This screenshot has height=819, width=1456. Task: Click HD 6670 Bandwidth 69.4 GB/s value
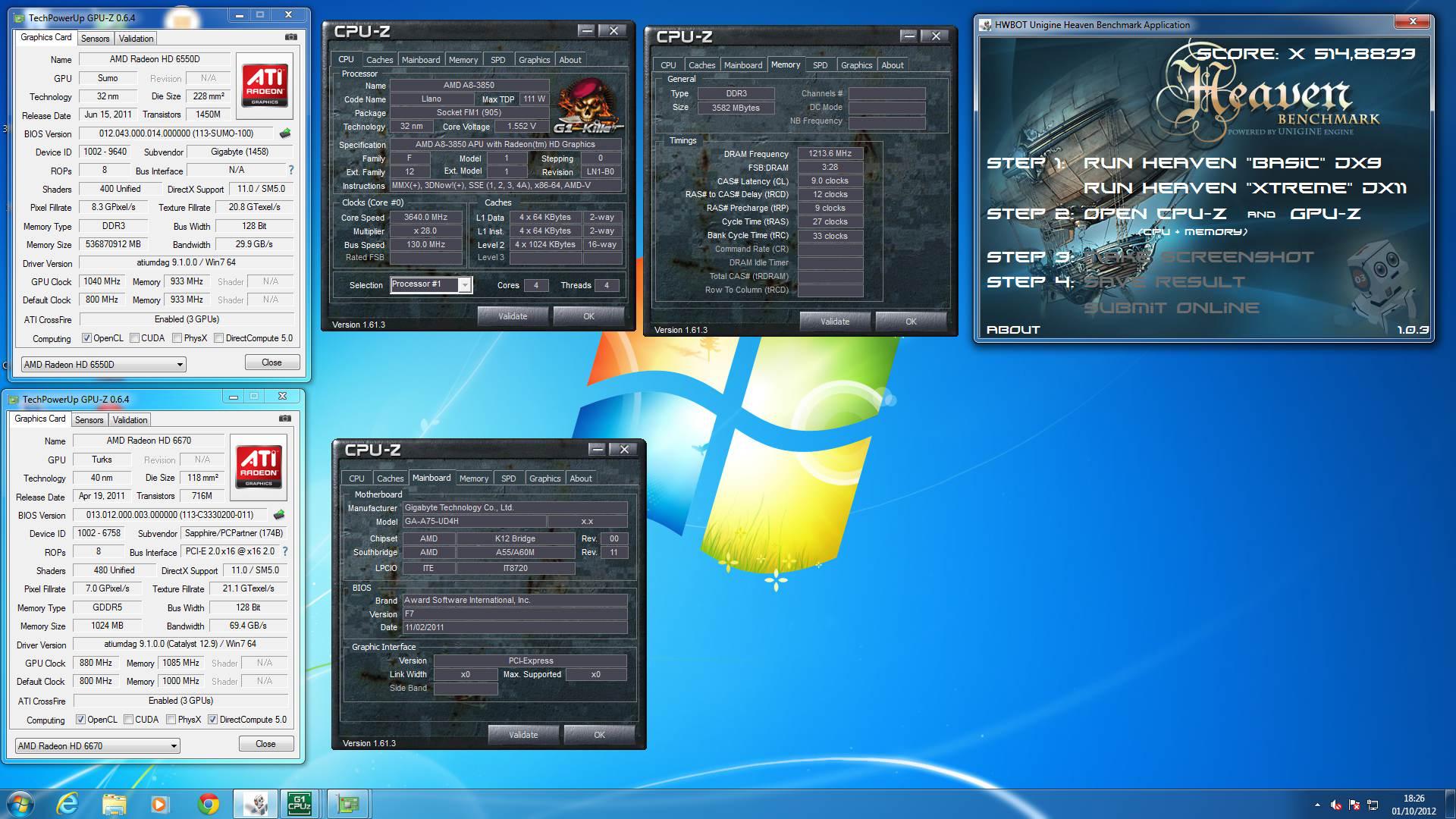248,626
